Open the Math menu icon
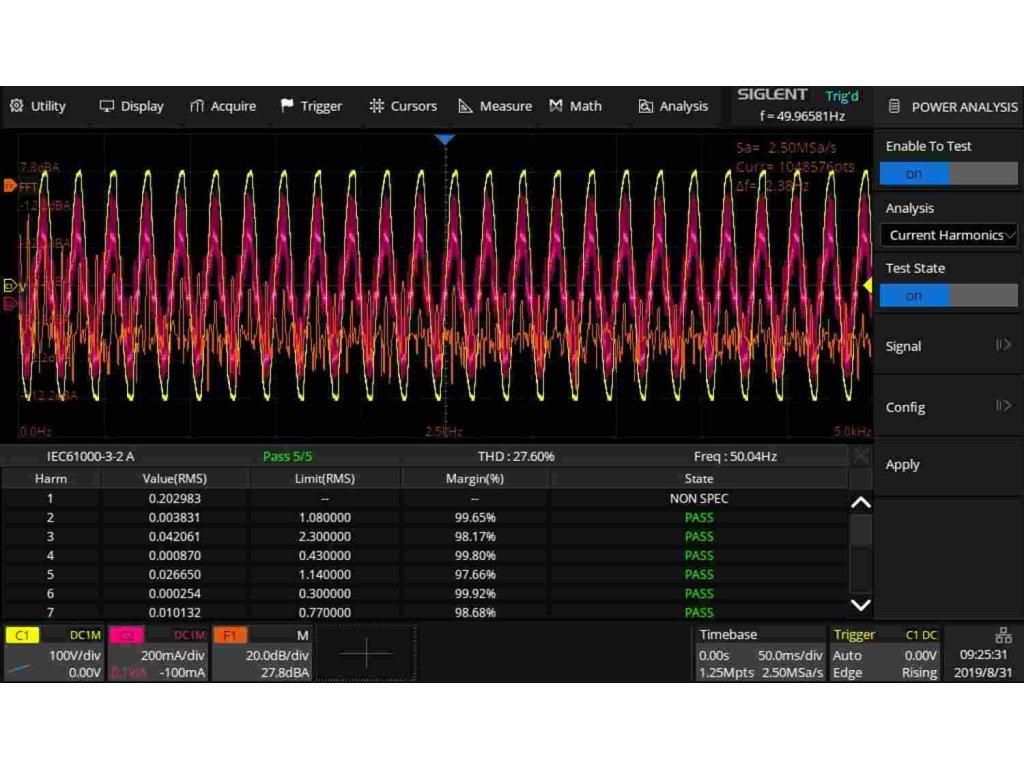This screenshot has width=1024, height=768. [556, 106]
